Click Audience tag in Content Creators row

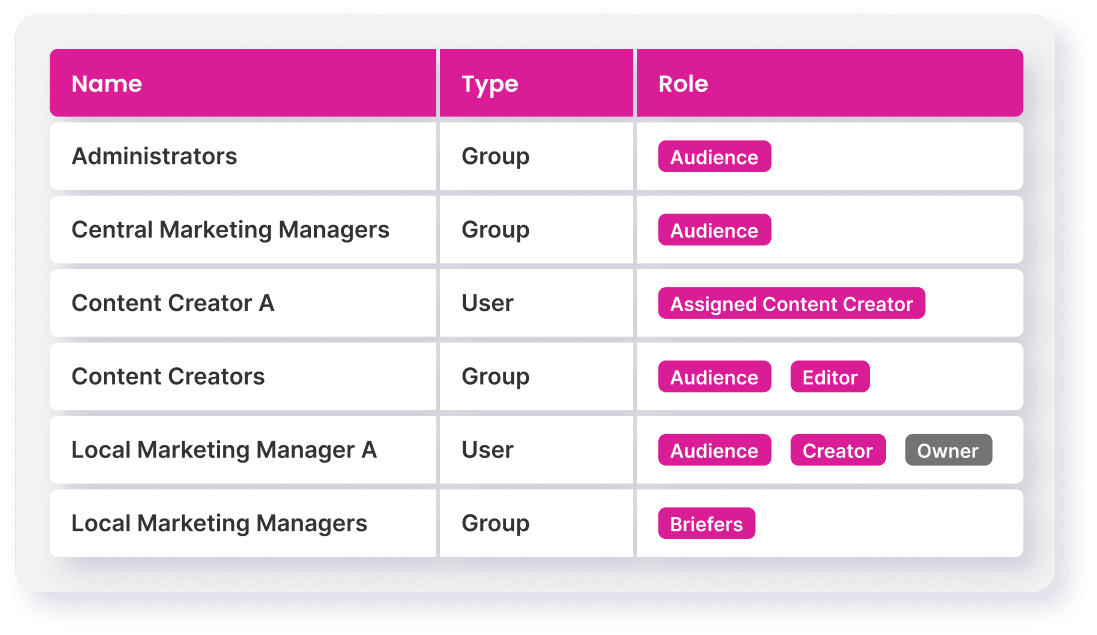point(714,378)
